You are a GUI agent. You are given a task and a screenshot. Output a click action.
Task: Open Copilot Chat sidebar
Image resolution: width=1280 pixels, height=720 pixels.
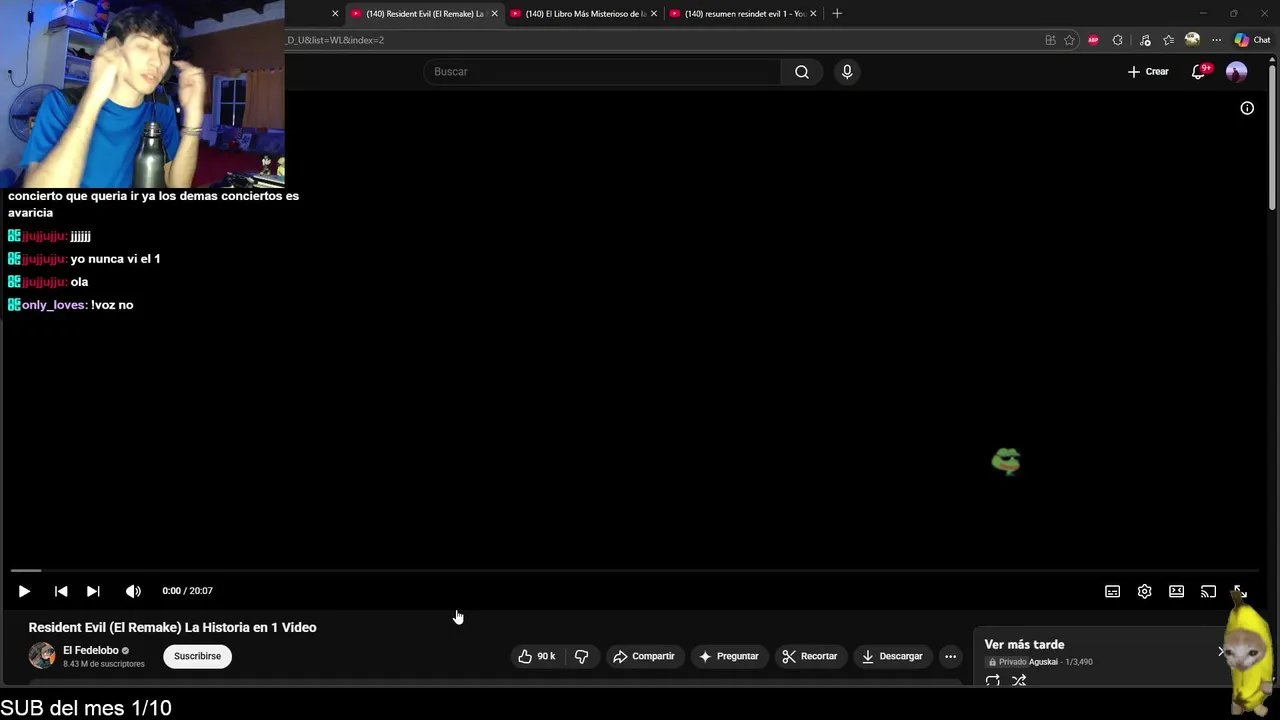coord(1252,40)
